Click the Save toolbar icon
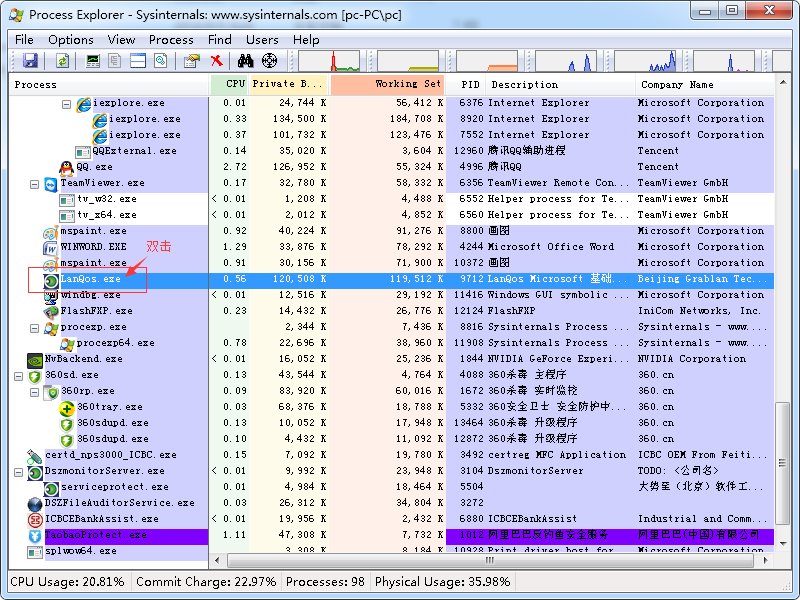800x600 pixels. (30, 61)
